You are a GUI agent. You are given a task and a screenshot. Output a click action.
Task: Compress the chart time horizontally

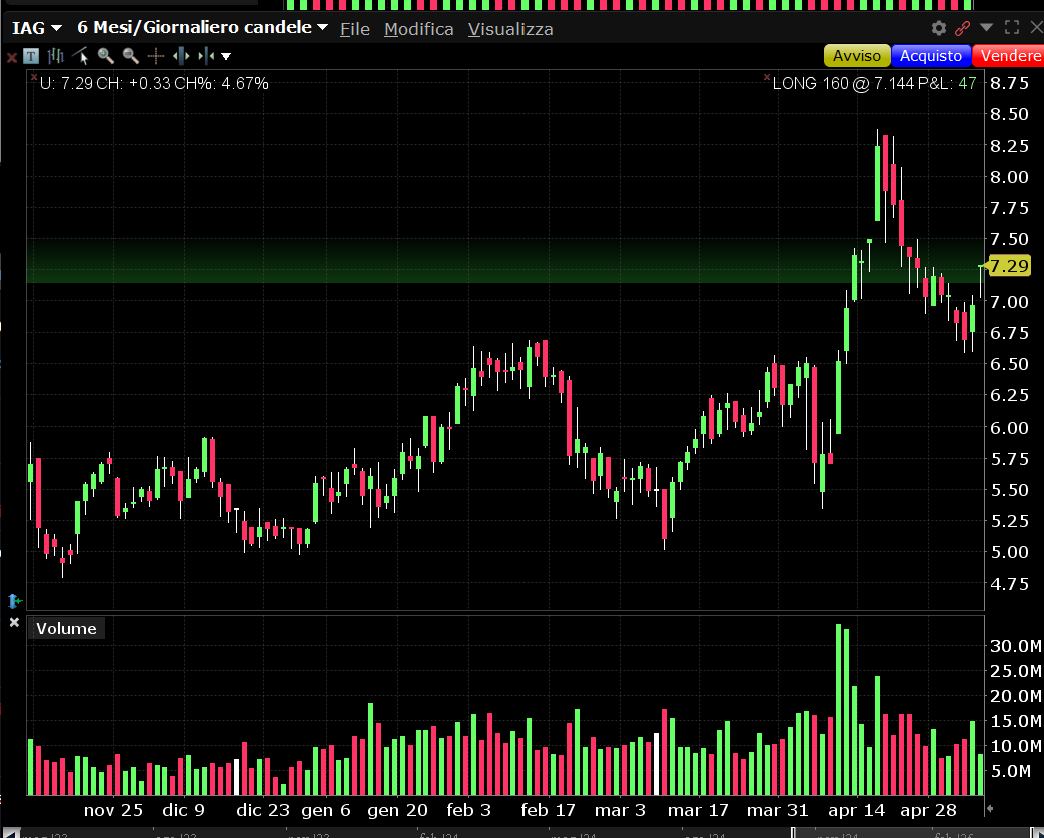coord(206,56)
